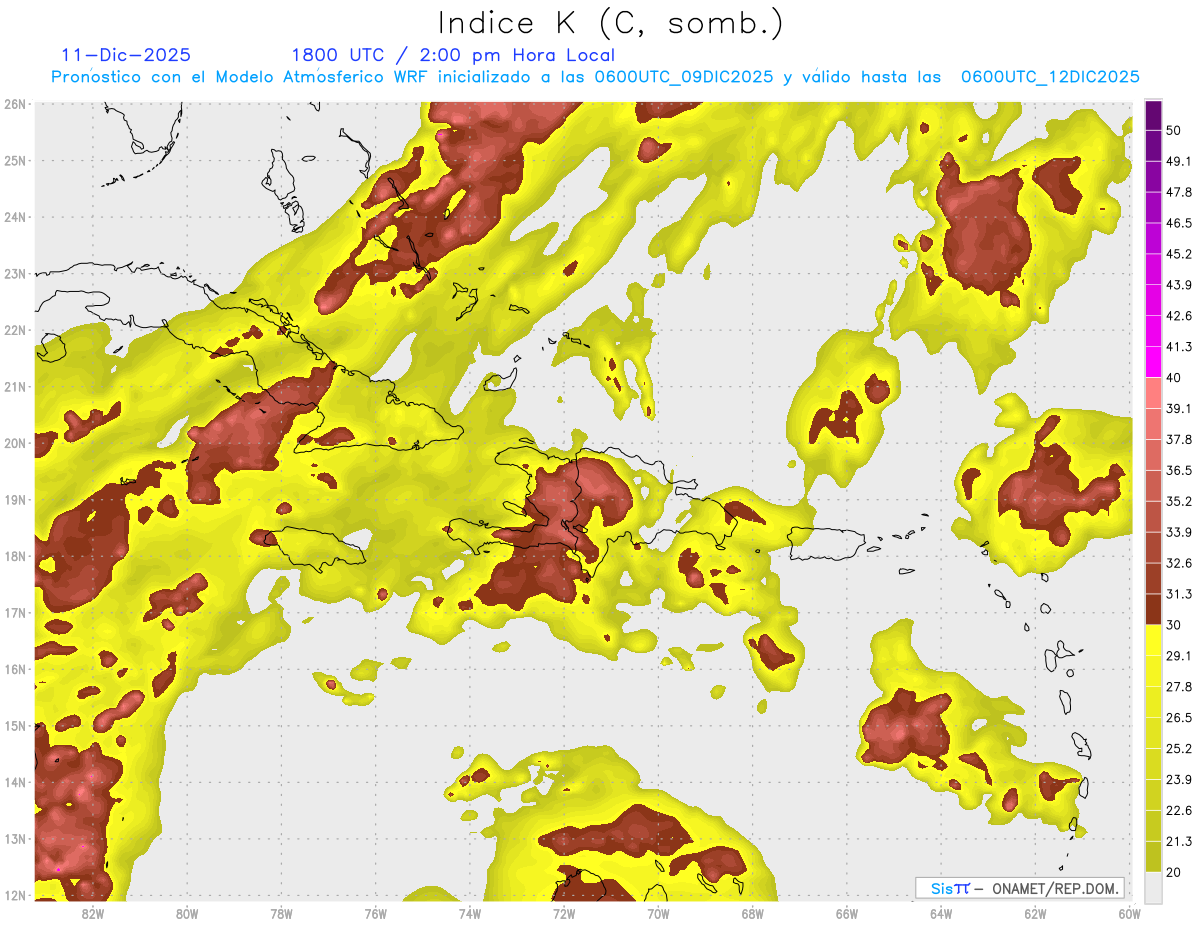Select the dark purple color bar segment above 50

coord(1153,115)
